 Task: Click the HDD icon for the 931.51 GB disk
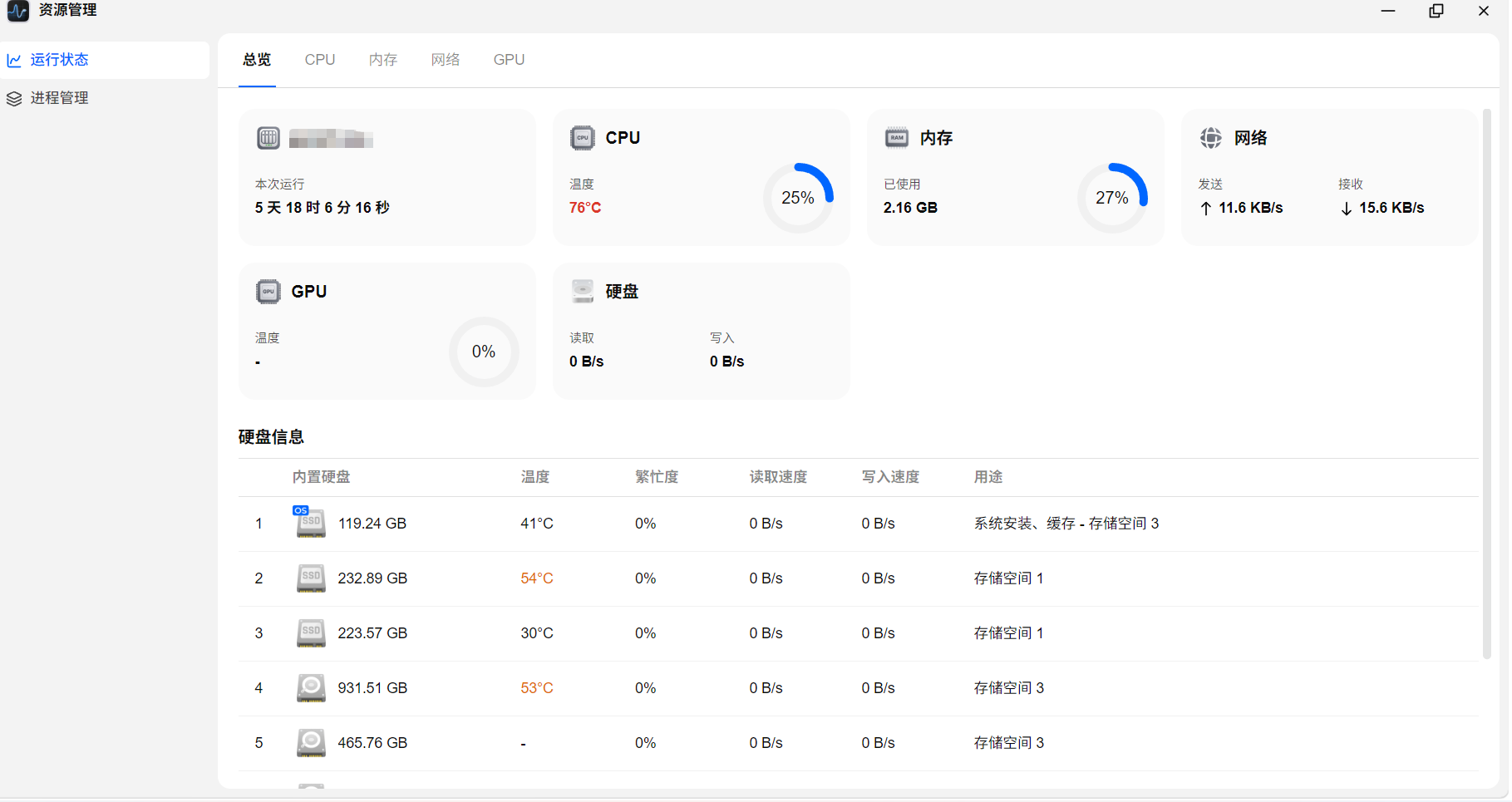click(311, 688)
